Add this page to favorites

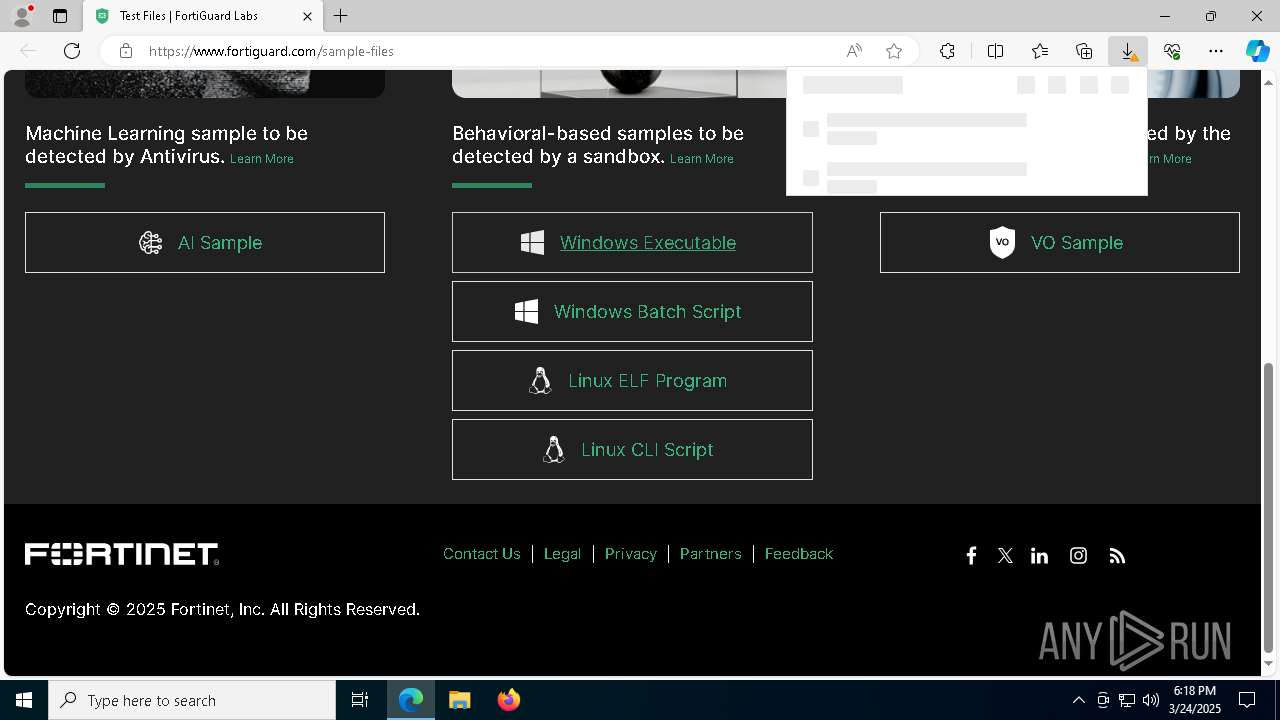click(x=894, y=51)
